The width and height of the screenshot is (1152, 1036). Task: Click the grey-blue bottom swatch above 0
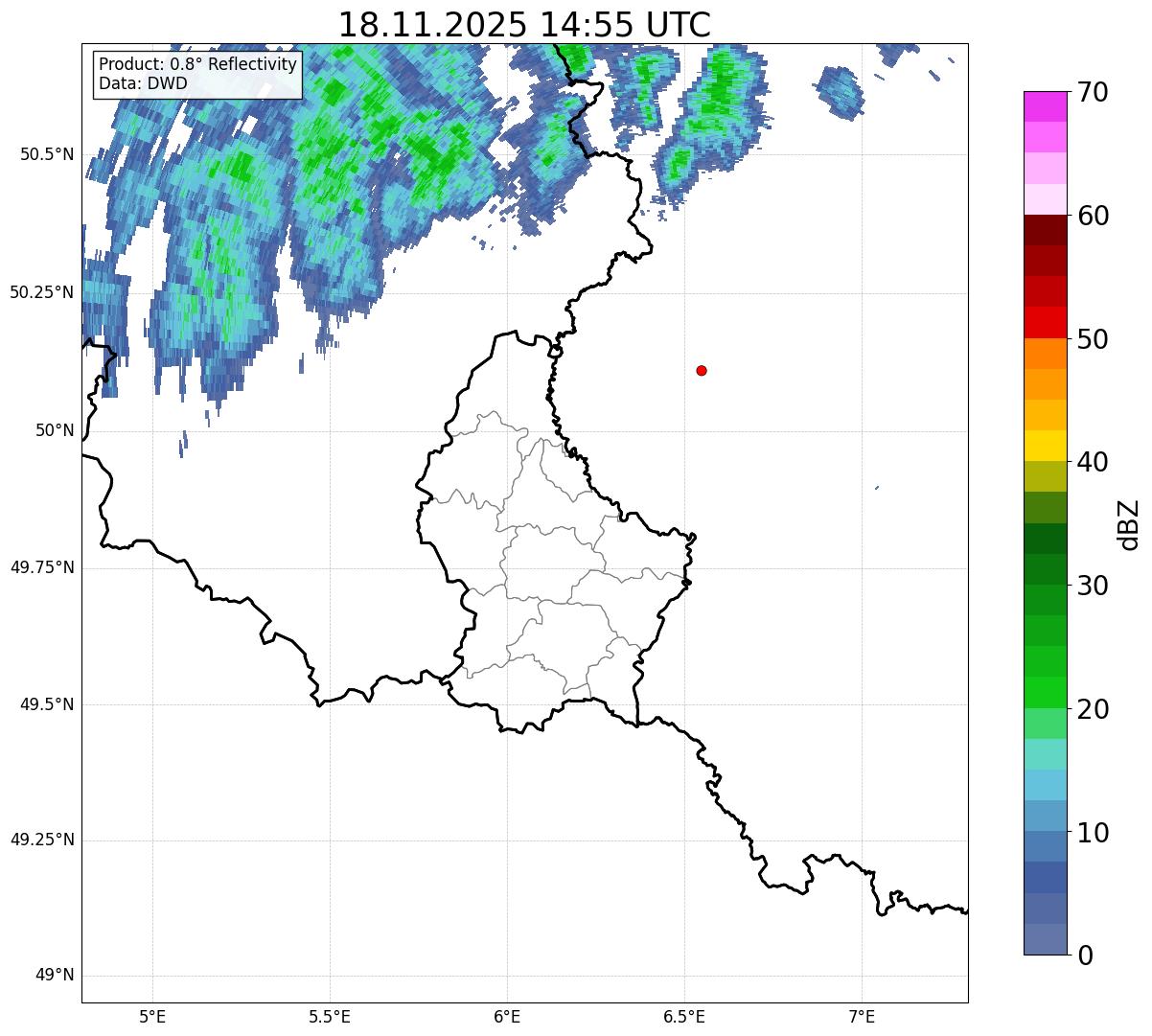click(1045, 939)
